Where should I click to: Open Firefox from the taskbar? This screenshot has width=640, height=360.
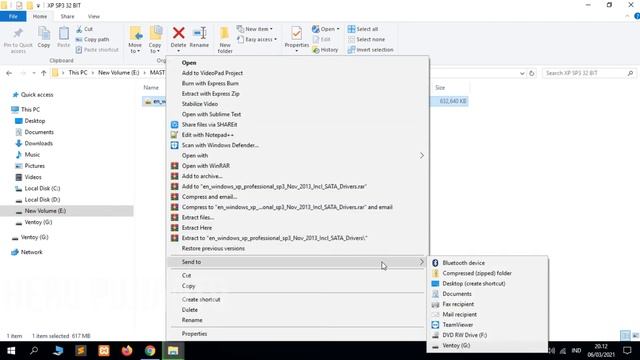pos(127,351)
